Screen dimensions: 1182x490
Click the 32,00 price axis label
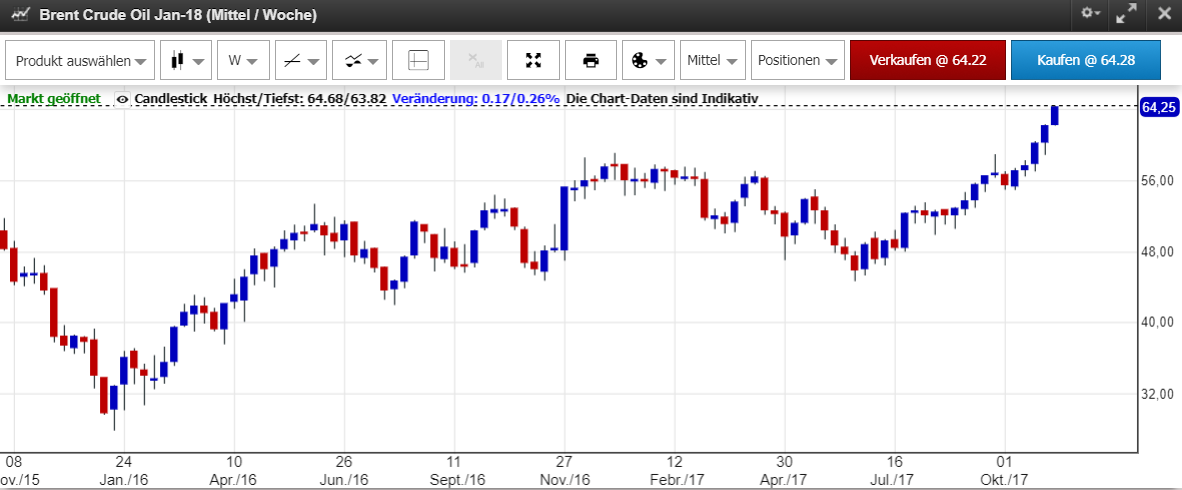click(x=1158, y=394)
